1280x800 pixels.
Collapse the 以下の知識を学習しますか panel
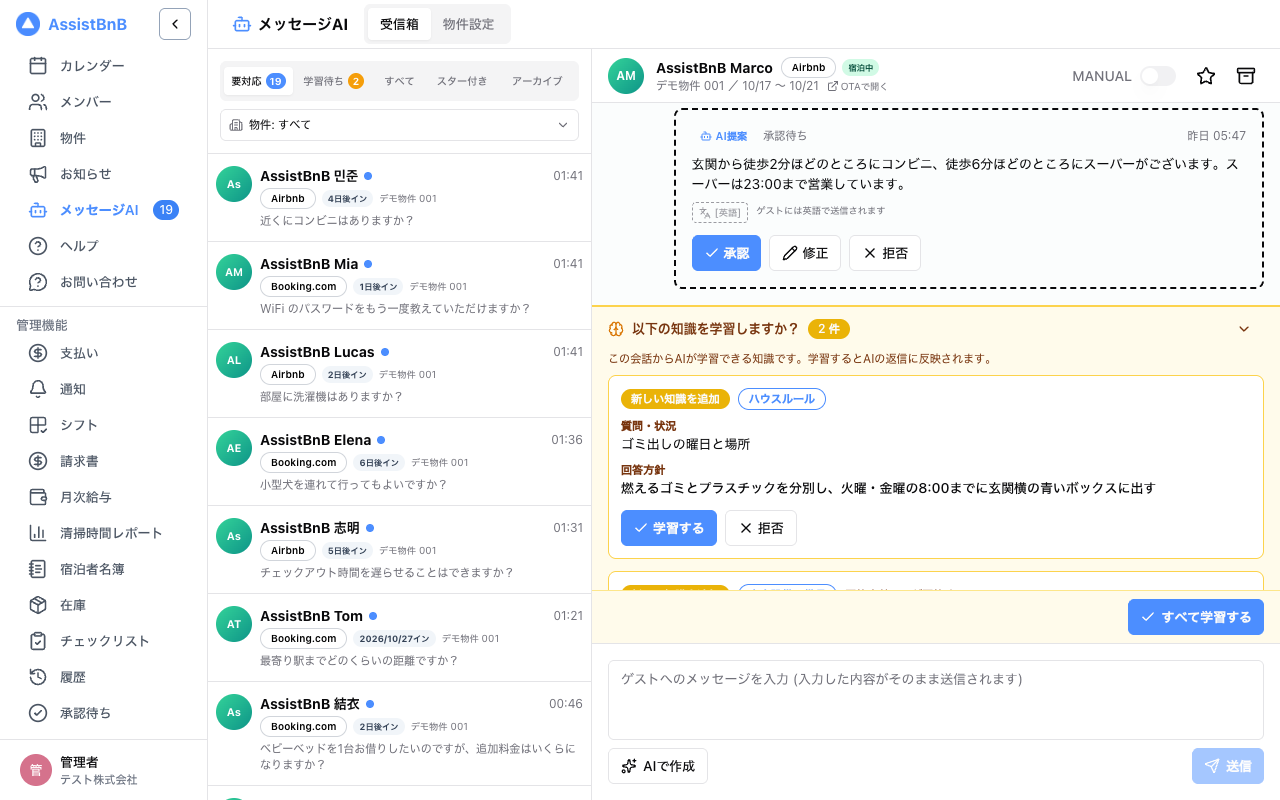coord(1244,329)
